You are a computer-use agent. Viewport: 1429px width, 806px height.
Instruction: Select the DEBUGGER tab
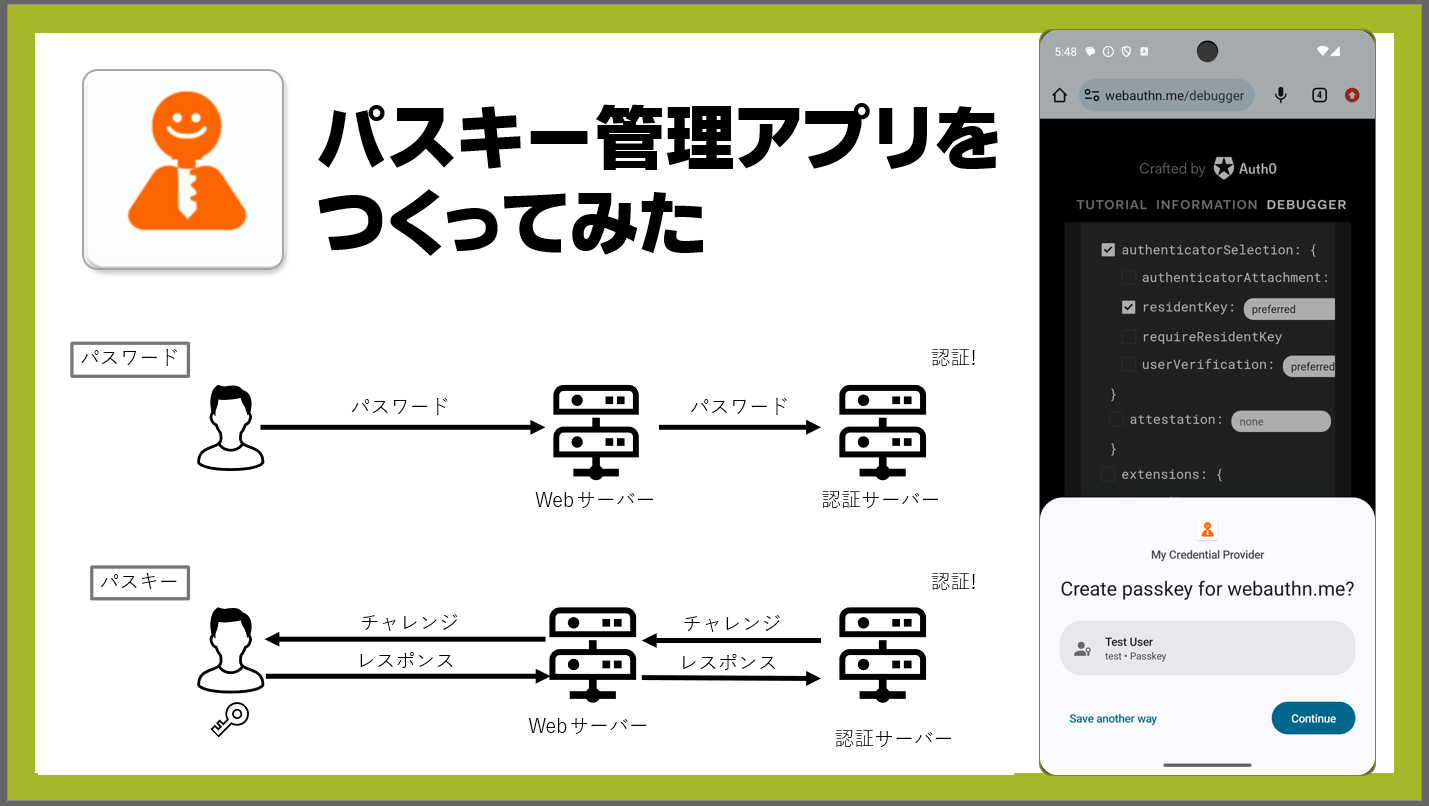point(1306,204)
